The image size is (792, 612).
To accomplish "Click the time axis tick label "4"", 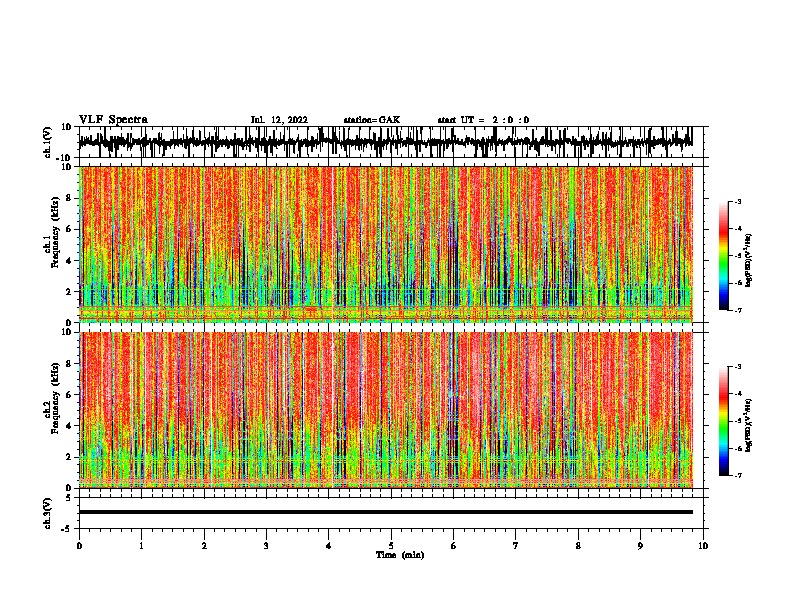I will click(329, 546).
